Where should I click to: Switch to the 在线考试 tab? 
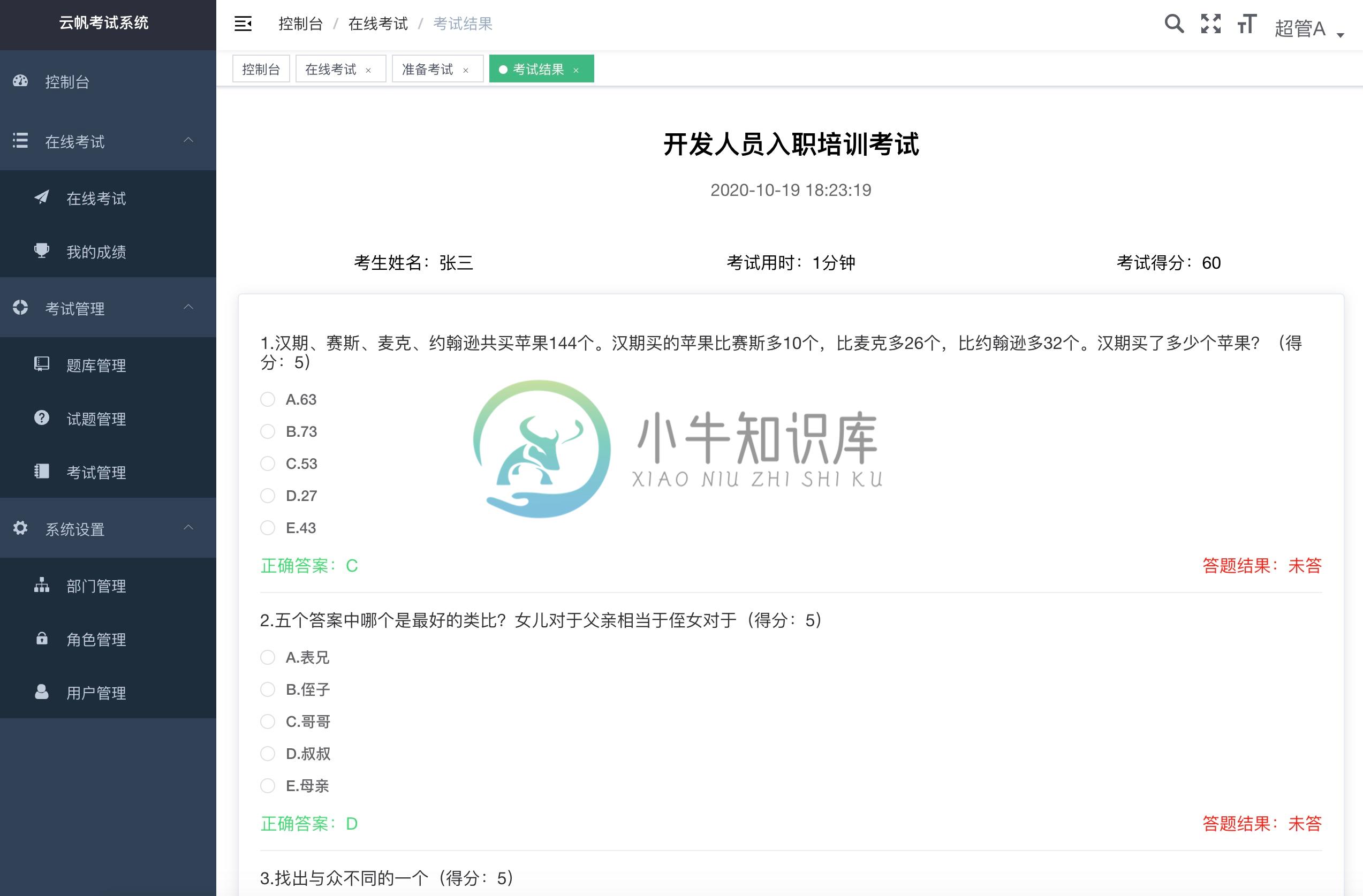pos(340,69)
